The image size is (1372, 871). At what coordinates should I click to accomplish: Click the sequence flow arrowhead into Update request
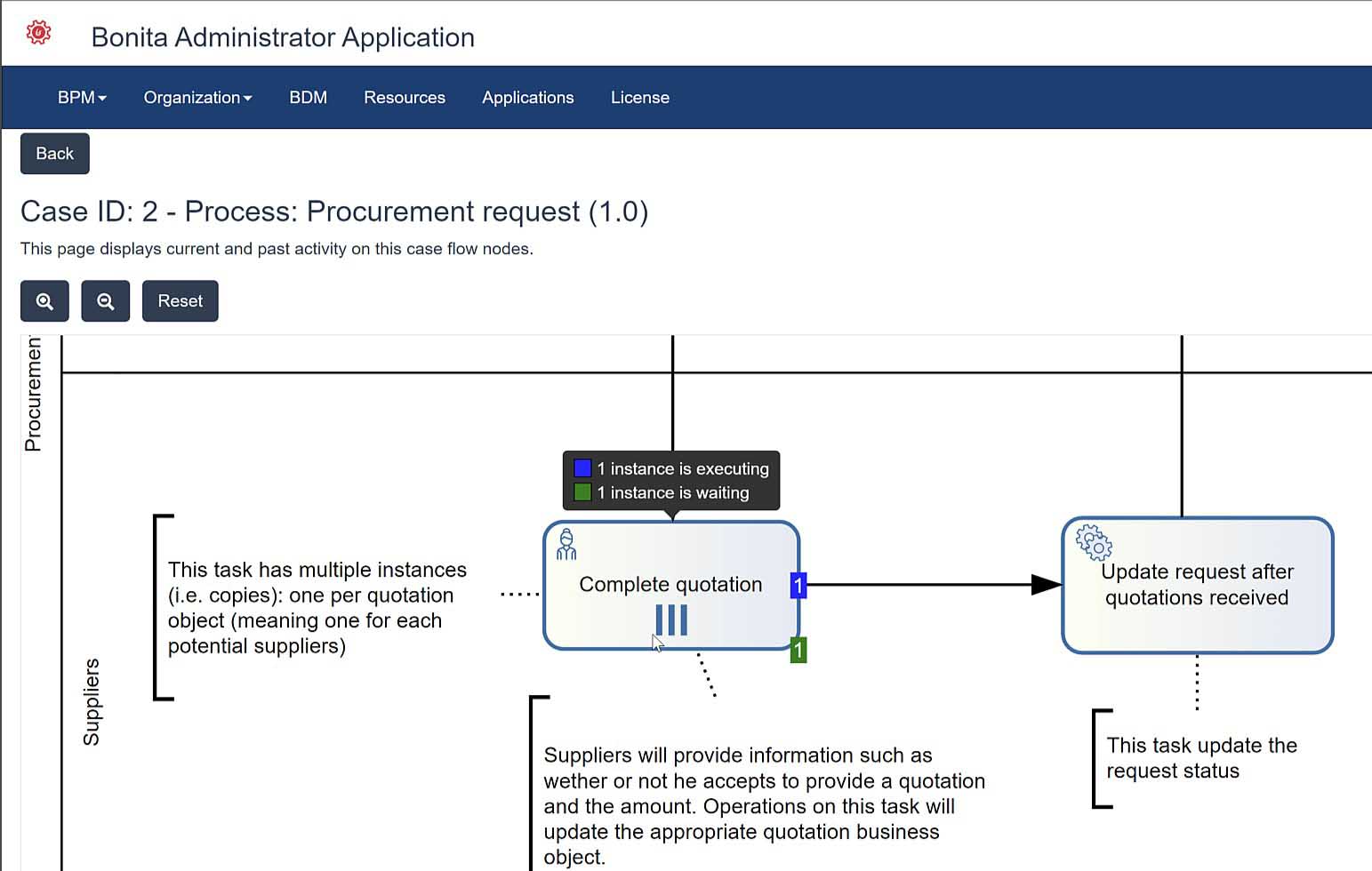click(x=1047, y=585)
